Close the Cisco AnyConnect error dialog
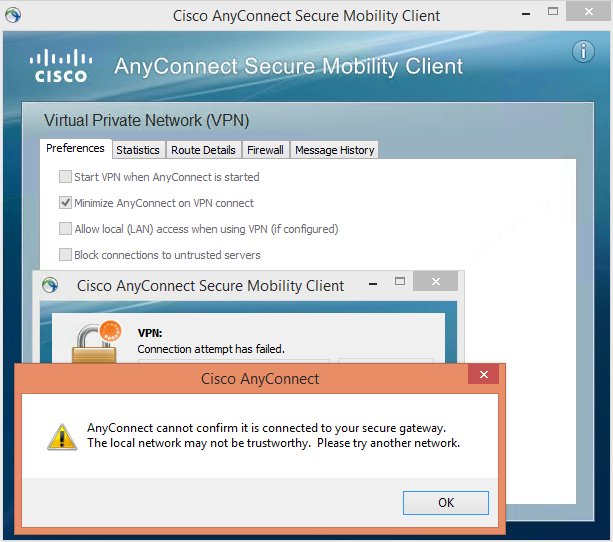613x542 pixels. (484, 374)
